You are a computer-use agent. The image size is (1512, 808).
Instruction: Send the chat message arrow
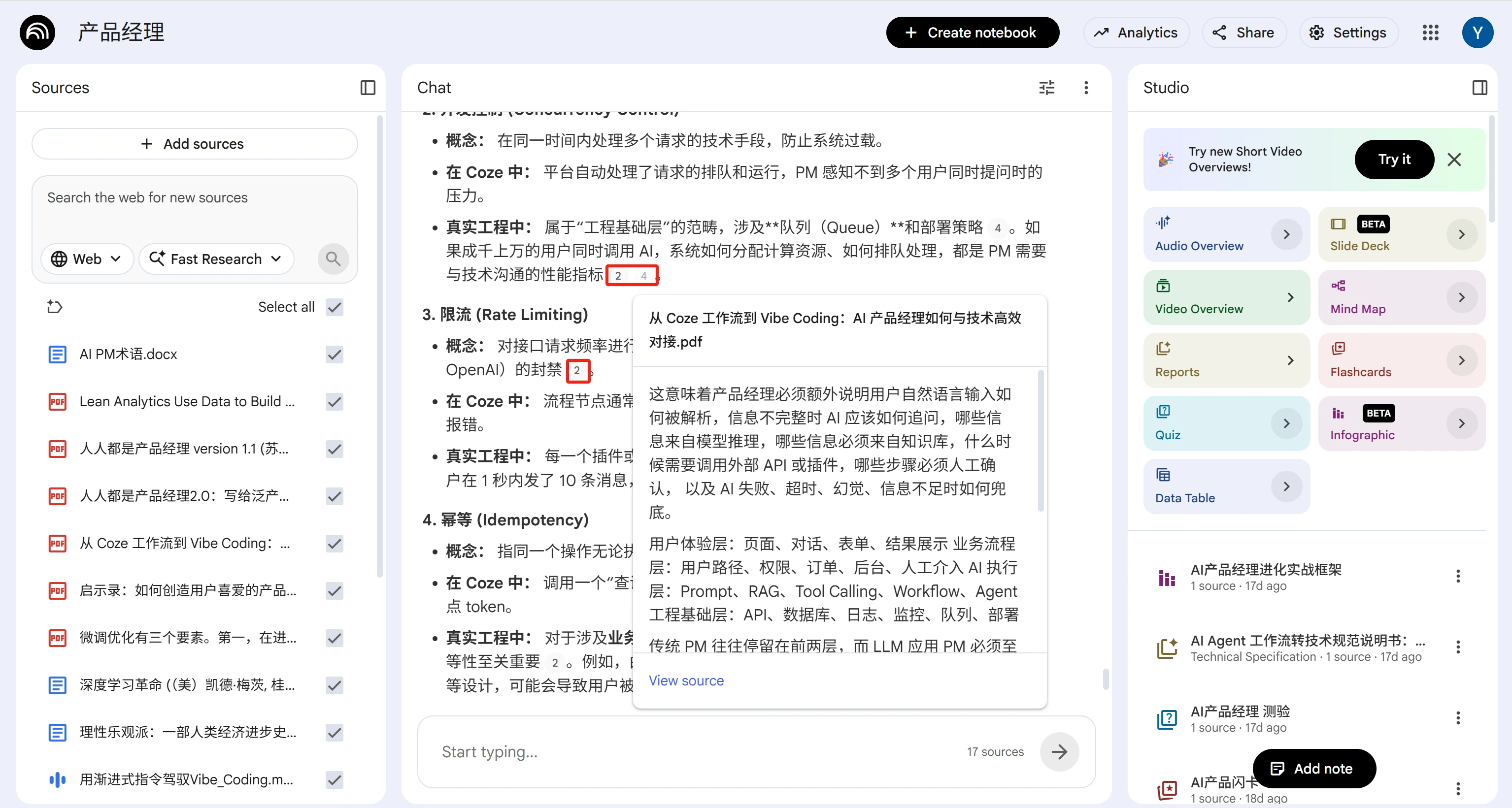pyautogui.click(x=1059, y=752)
